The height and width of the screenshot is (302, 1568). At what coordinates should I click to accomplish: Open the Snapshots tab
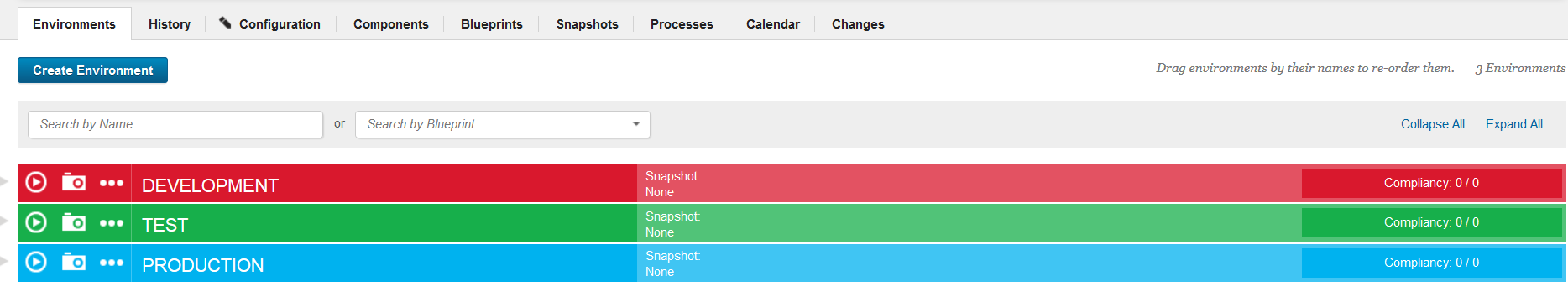pyautogui.click(x=587, y=24)
